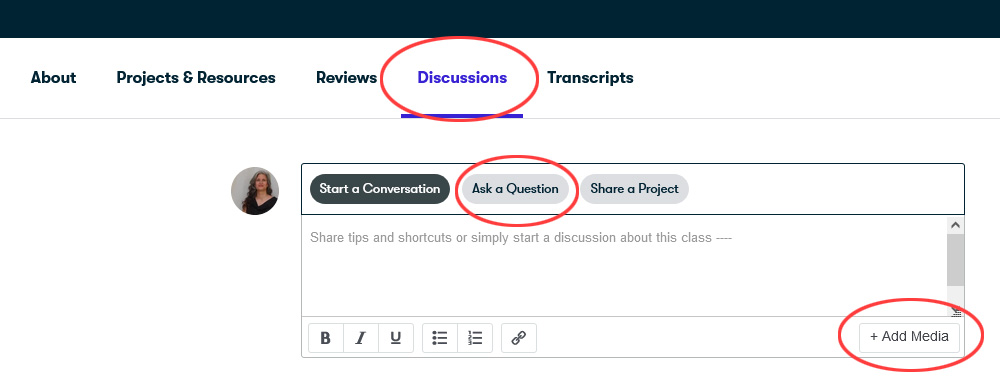Focus the discussion message text area

624,266
